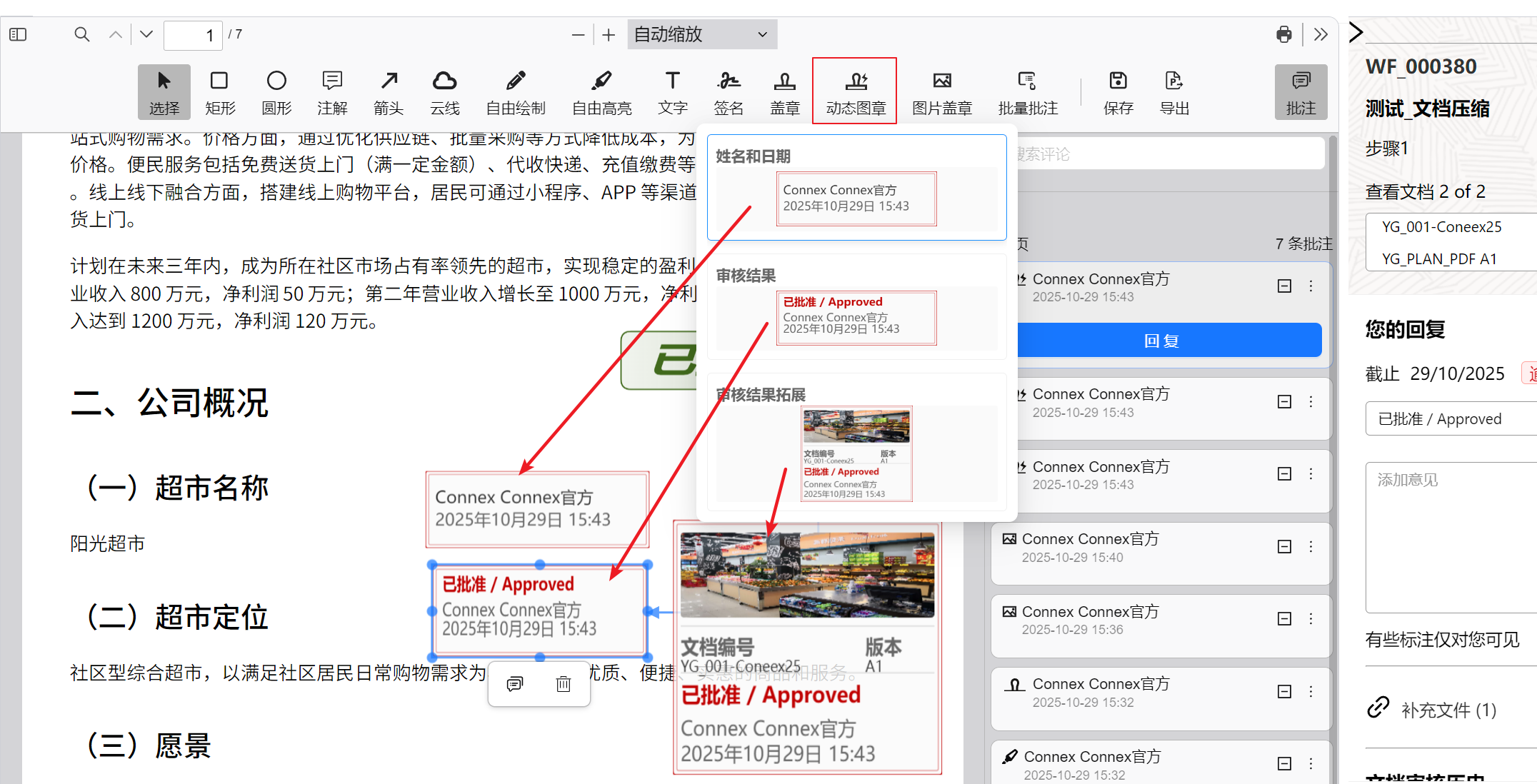
Task: Choose the 箭头 arrow tool
Action: (x=389, y=92)
